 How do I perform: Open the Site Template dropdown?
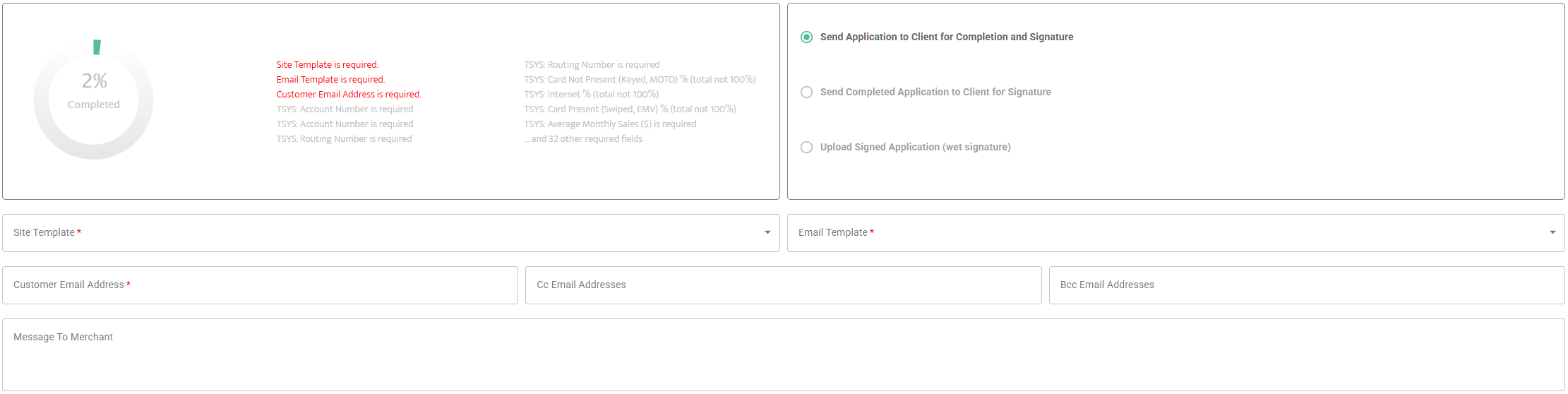point(390,233)
